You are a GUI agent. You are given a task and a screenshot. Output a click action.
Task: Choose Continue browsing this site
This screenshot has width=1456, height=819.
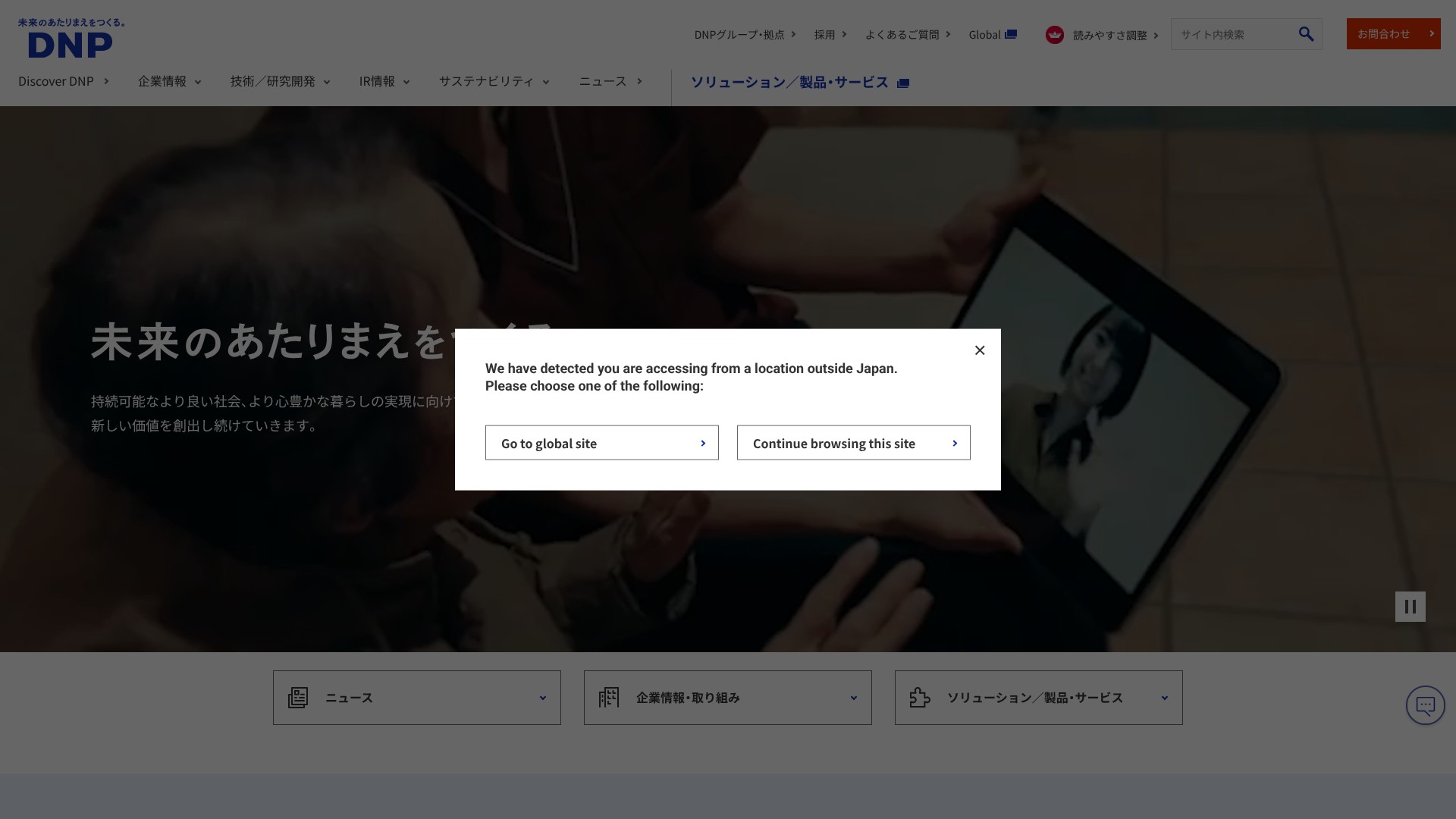853,443
